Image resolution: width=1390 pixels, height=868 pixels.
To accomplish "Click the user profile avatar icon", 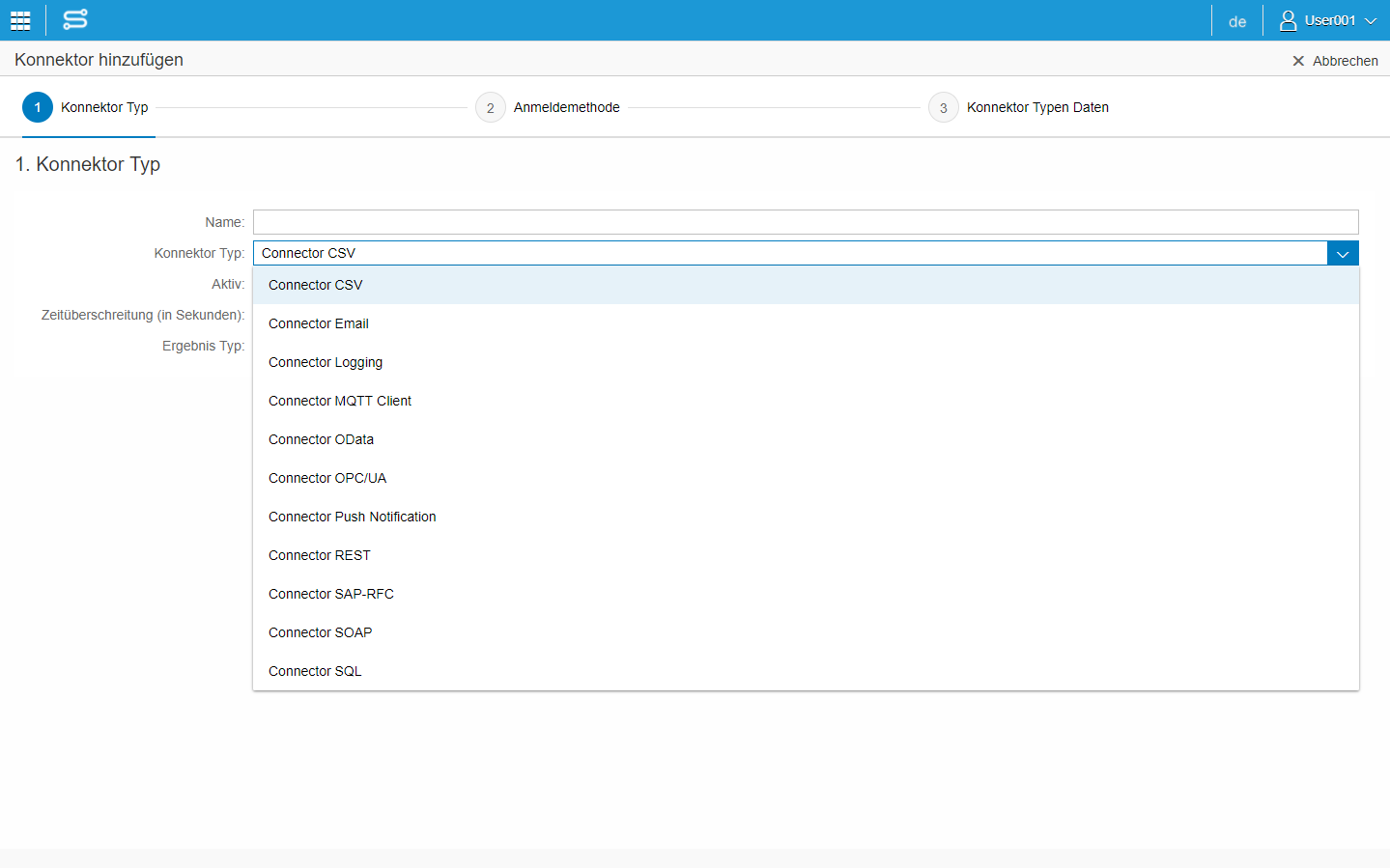I will click(1288, 20).
